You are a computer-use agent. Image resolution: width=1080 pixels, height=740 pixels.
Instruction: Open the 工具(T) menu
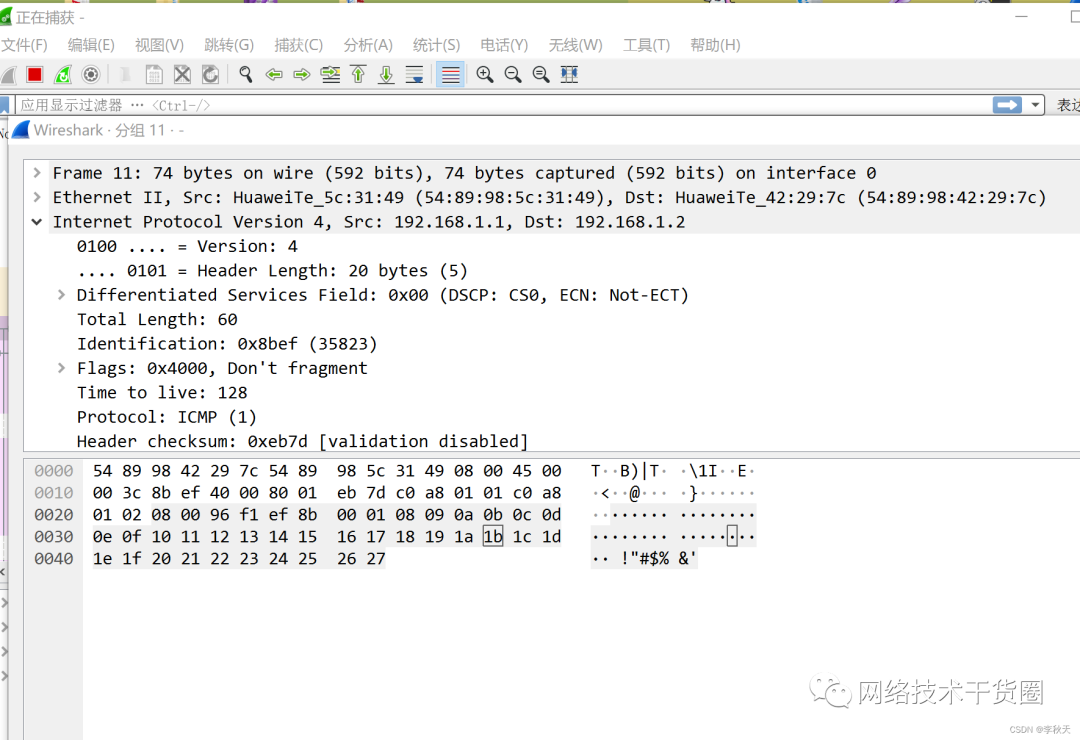[x=646, y=45]
